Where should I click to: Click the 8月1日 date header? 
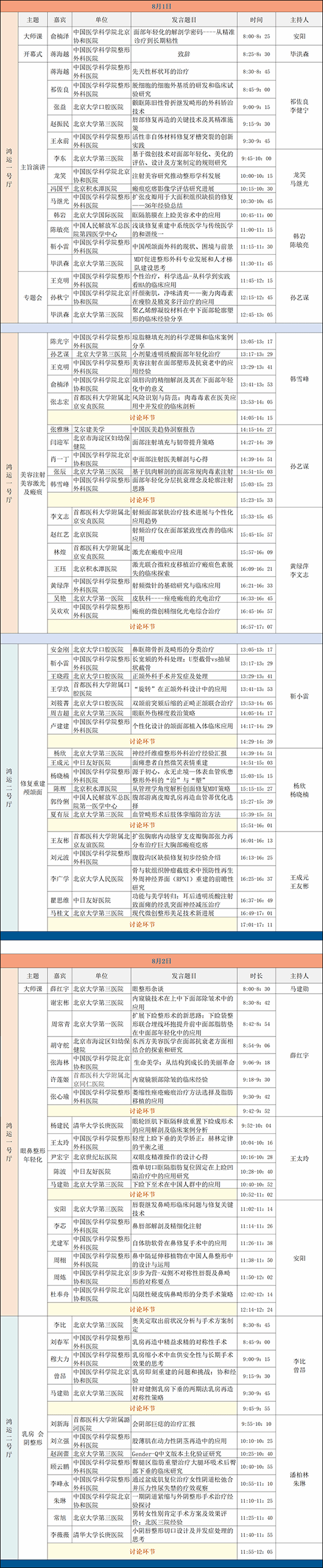pyautogui.click(x=161, y=5)
